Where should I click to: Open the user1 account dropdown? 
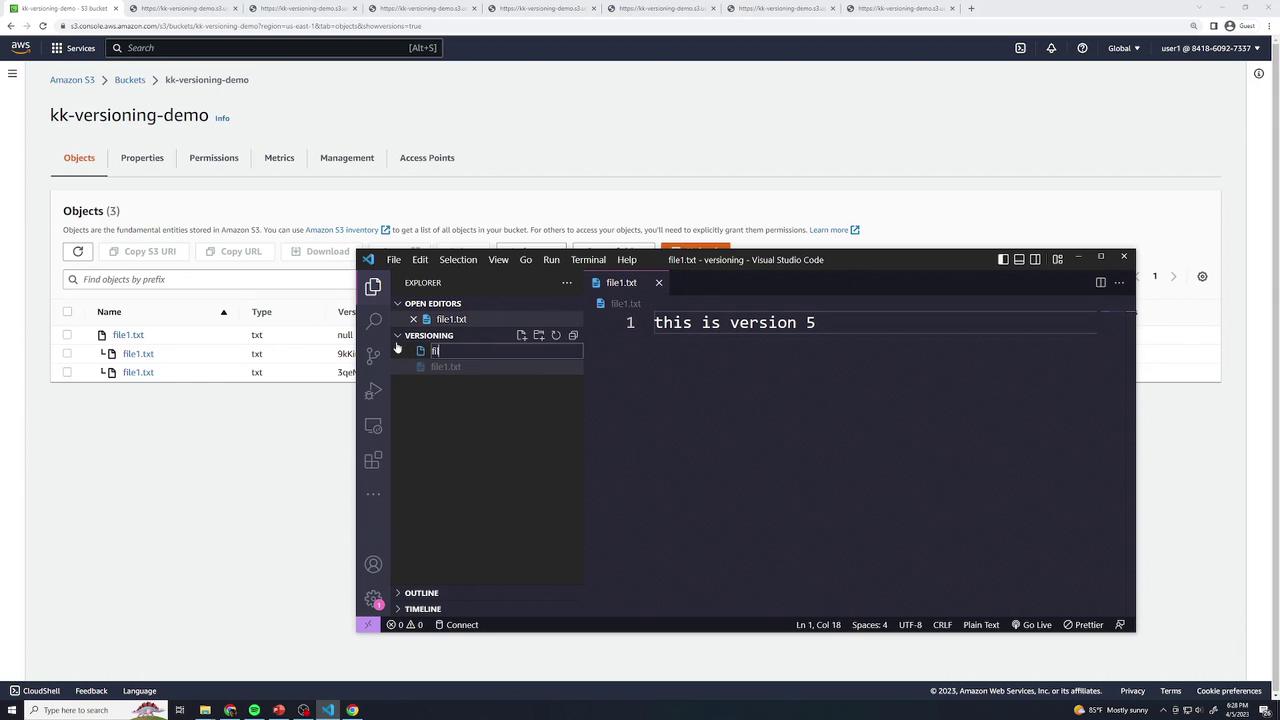(x=1210, y=48)
